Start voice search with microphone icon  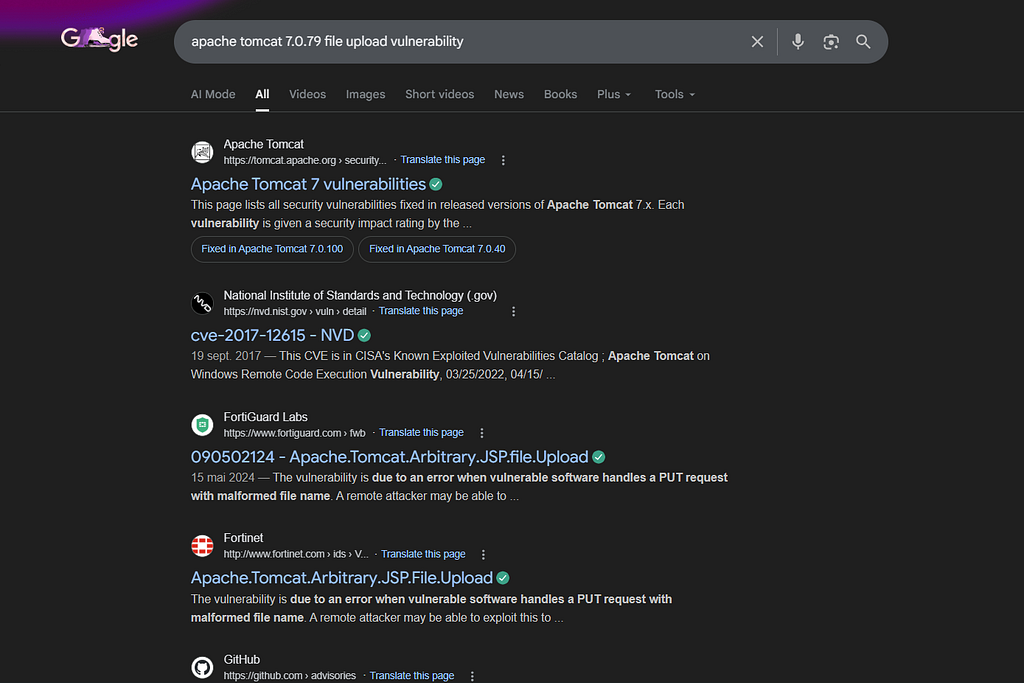797,42
